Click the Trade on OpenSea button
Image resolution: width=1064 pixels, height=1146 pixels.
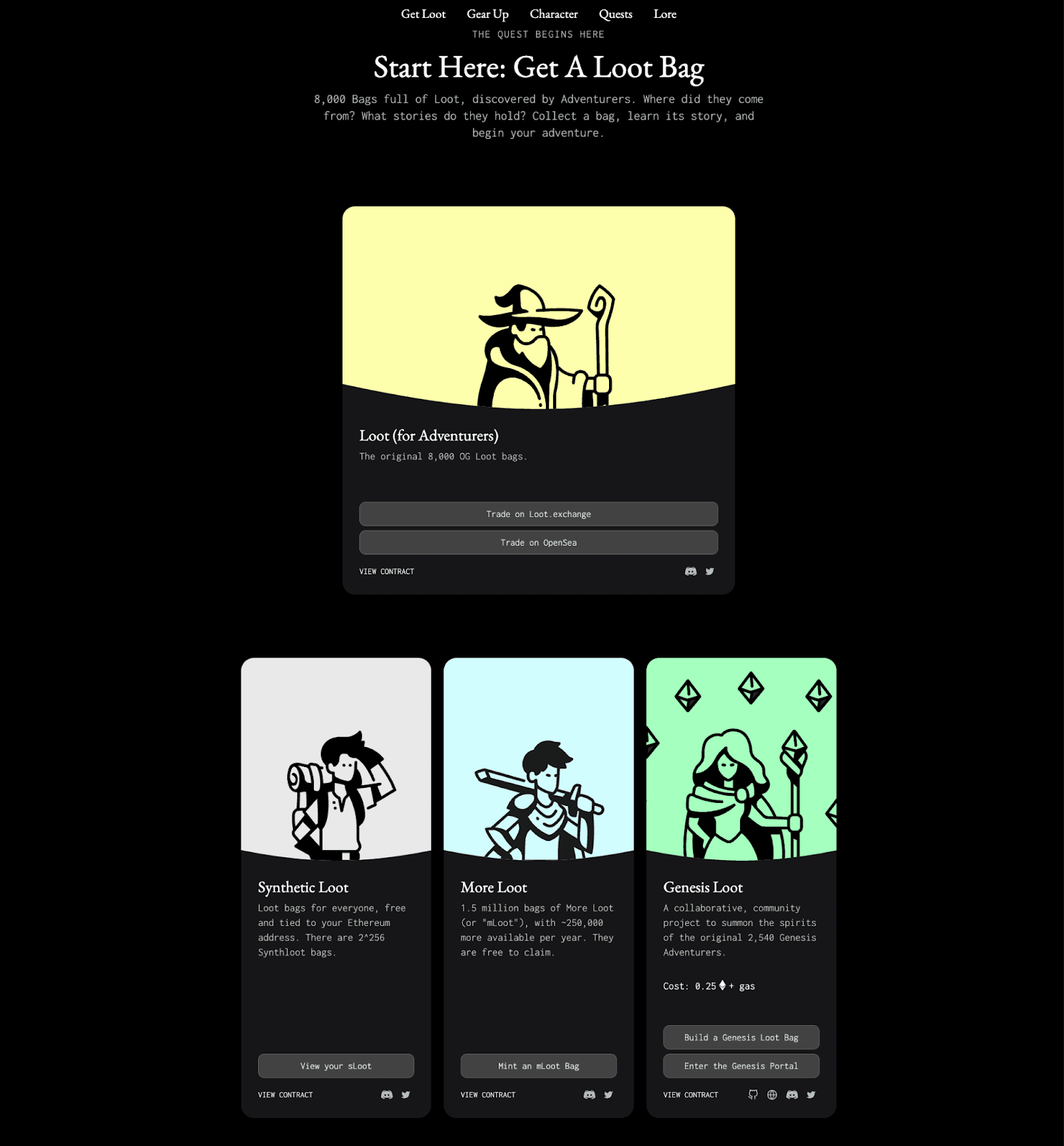click(x=539, y=543)
